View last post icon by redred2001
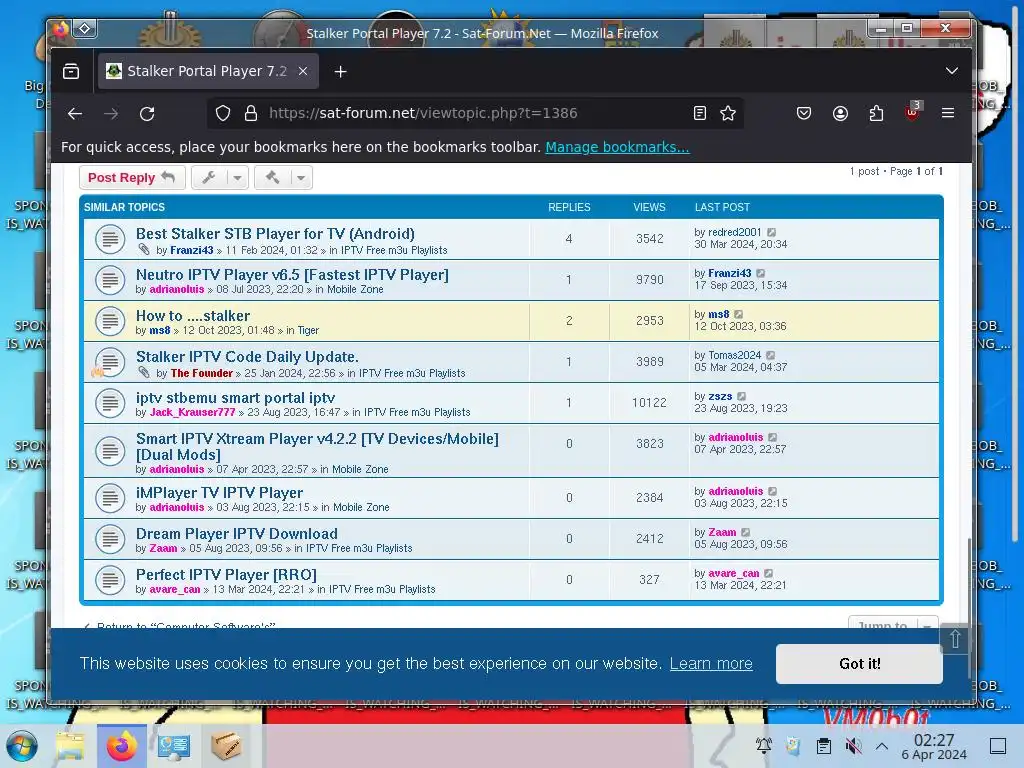The height and width of the screenshot is (768, 1024). 771,232
